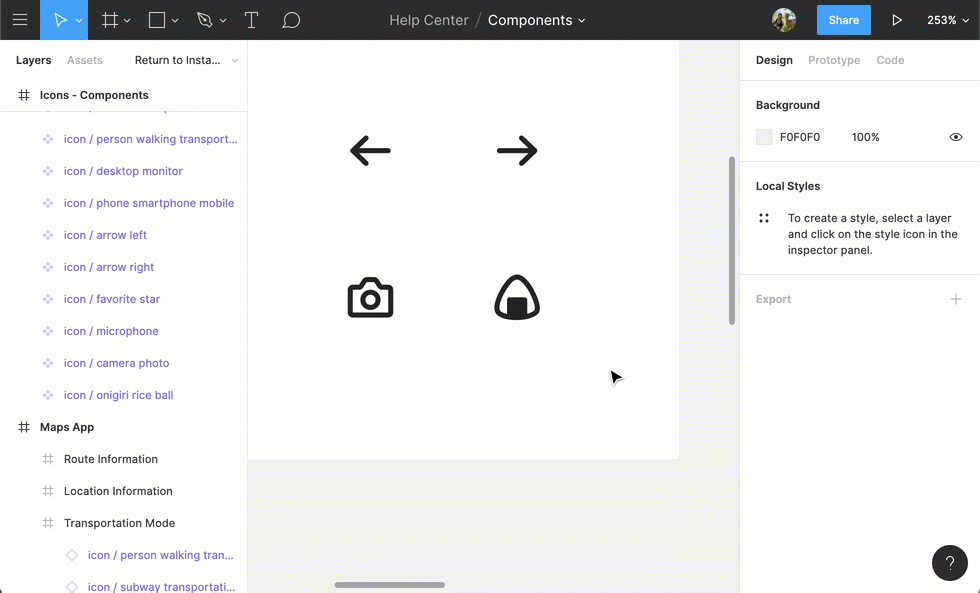Click frame icon beside Maps App
This screenshot has width=980, height=593.
[24, 427]
